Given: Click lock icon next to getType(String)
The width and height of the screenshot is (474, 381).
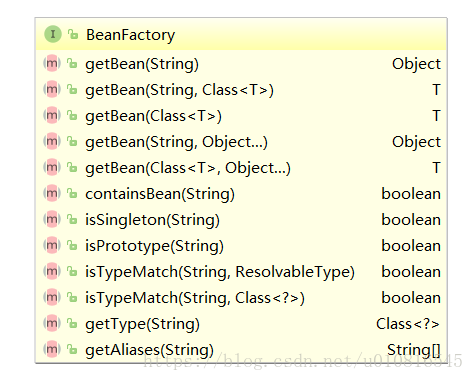Looking at the screenshot, I should (x=72, y=323).
